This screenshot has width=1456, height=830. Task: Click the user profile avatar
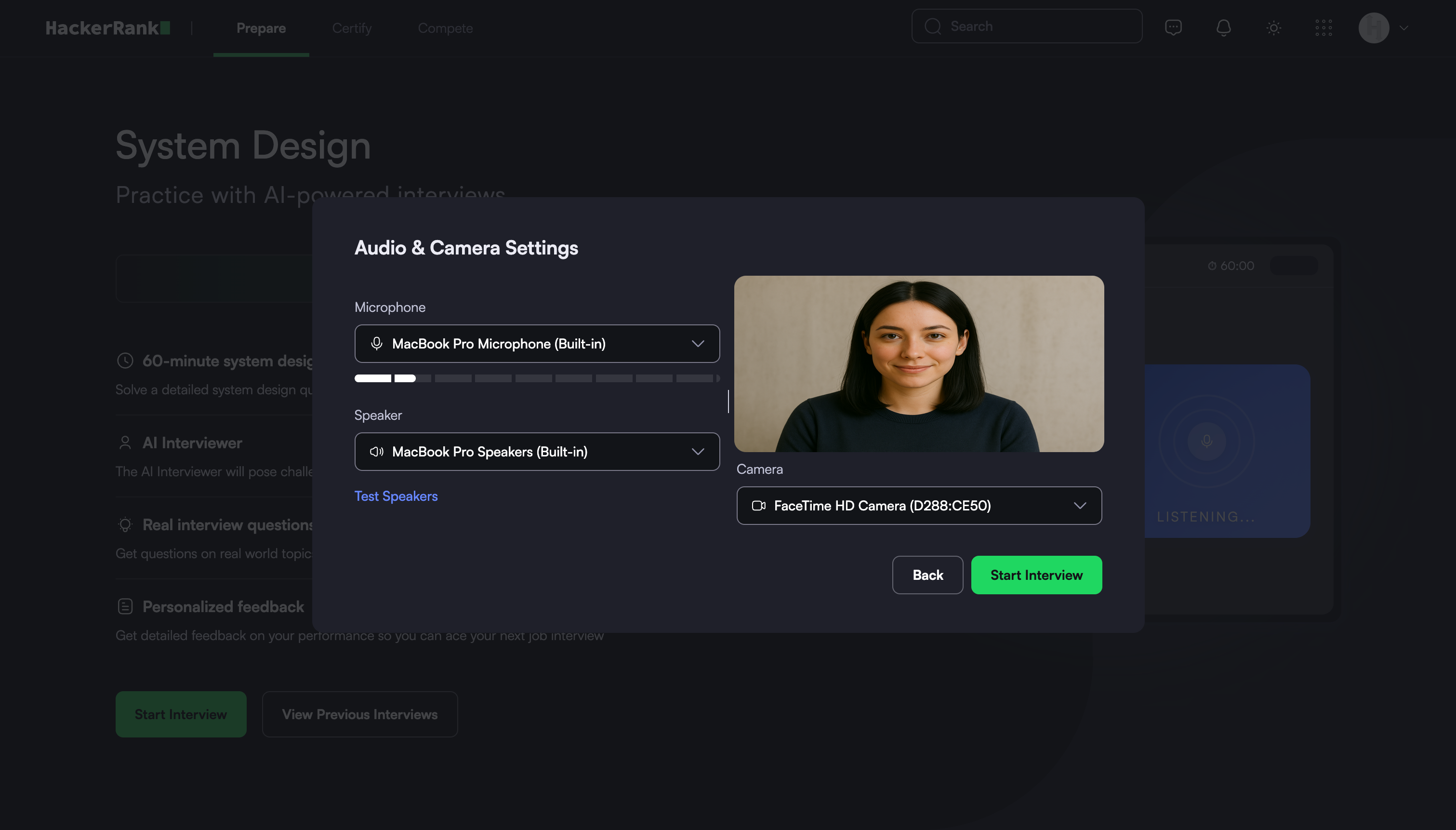point(1374,27)
